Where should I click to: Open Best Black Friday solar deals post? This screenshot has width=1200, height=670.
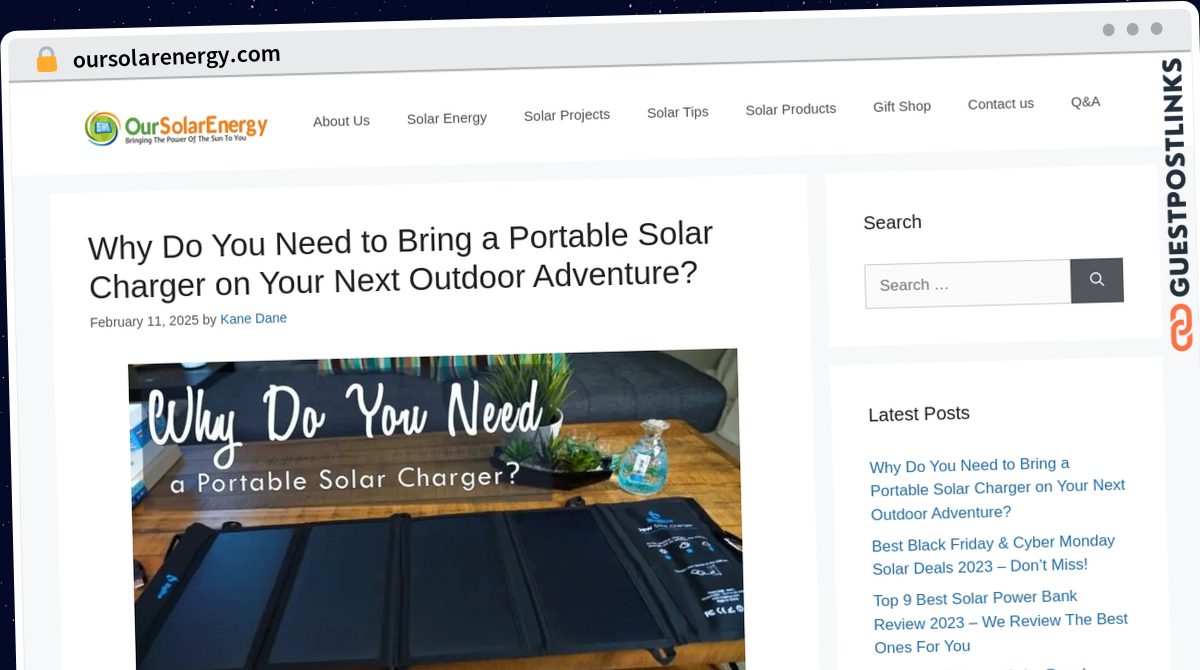point(994,554)
